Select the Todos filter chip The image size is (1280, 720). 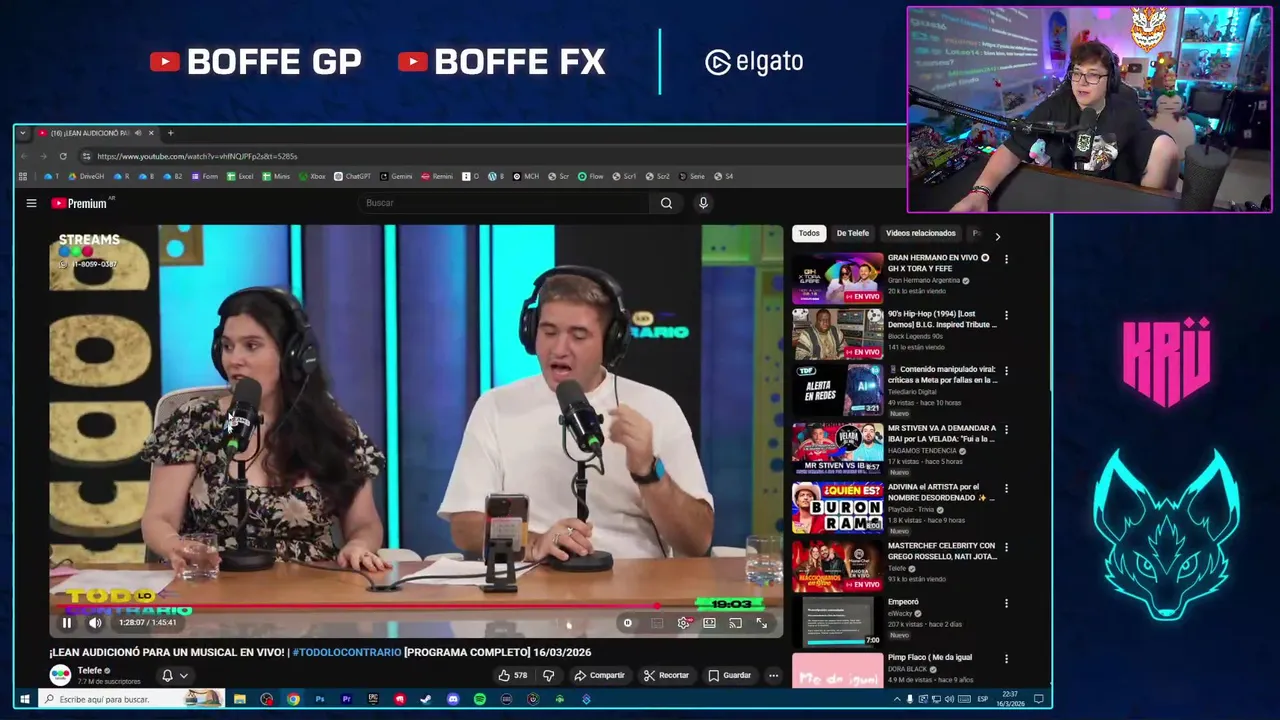tap(809, 233)
